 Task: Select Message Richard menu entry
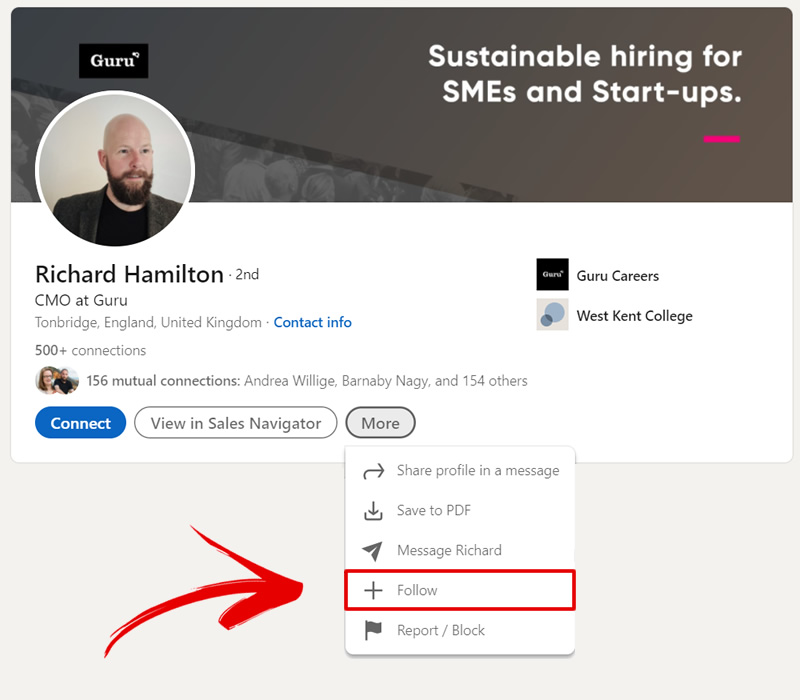click(449, 551)
